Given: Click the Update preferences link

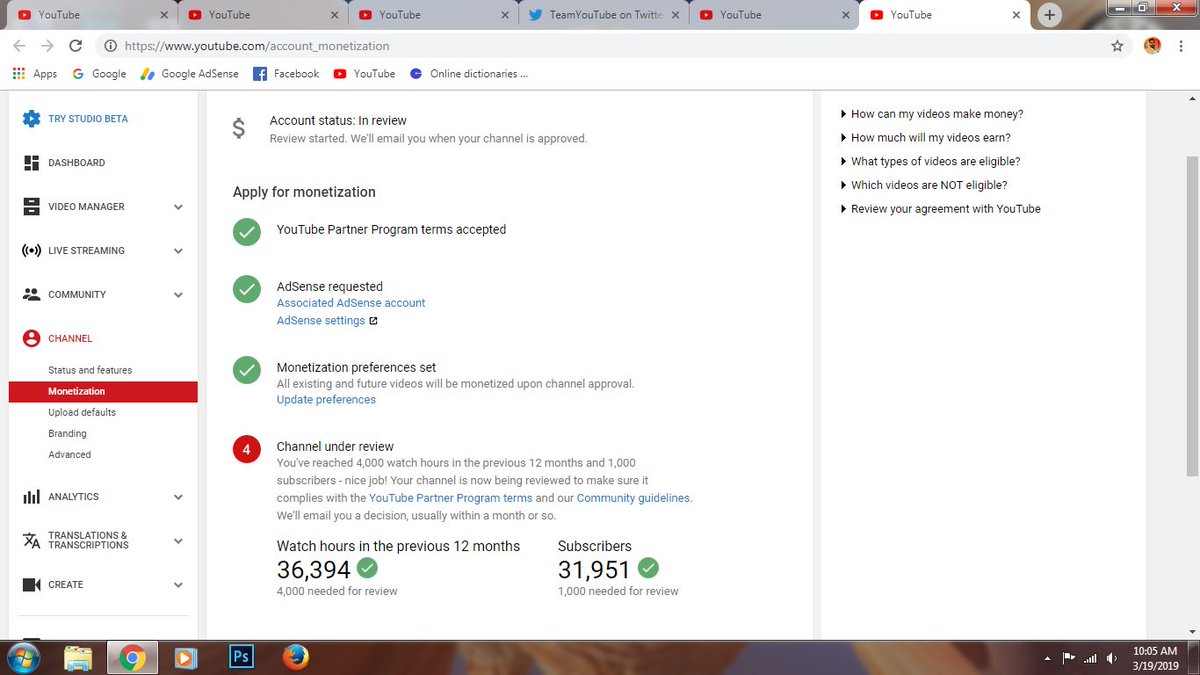Looking at the screenshot, I should pyautogui.click(x=326, y=400).
